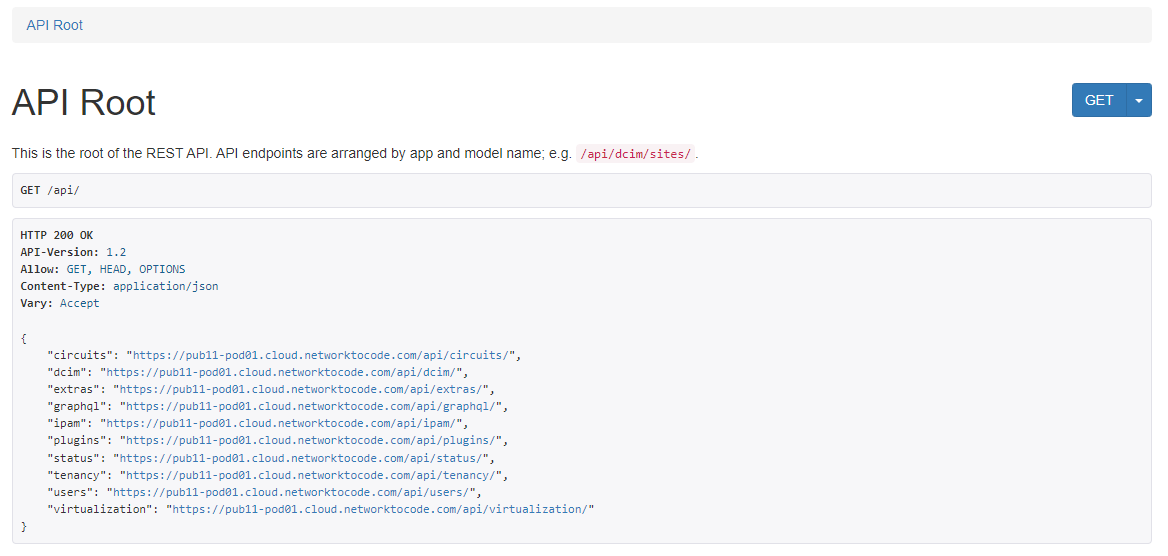Navigate to the graphql endpoint URL

click(311, 406)
